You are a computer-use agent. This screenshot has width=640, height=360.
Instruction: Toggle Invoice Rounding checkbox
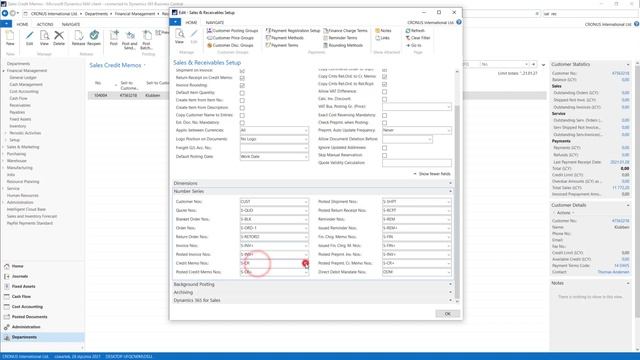click(242, 85)
